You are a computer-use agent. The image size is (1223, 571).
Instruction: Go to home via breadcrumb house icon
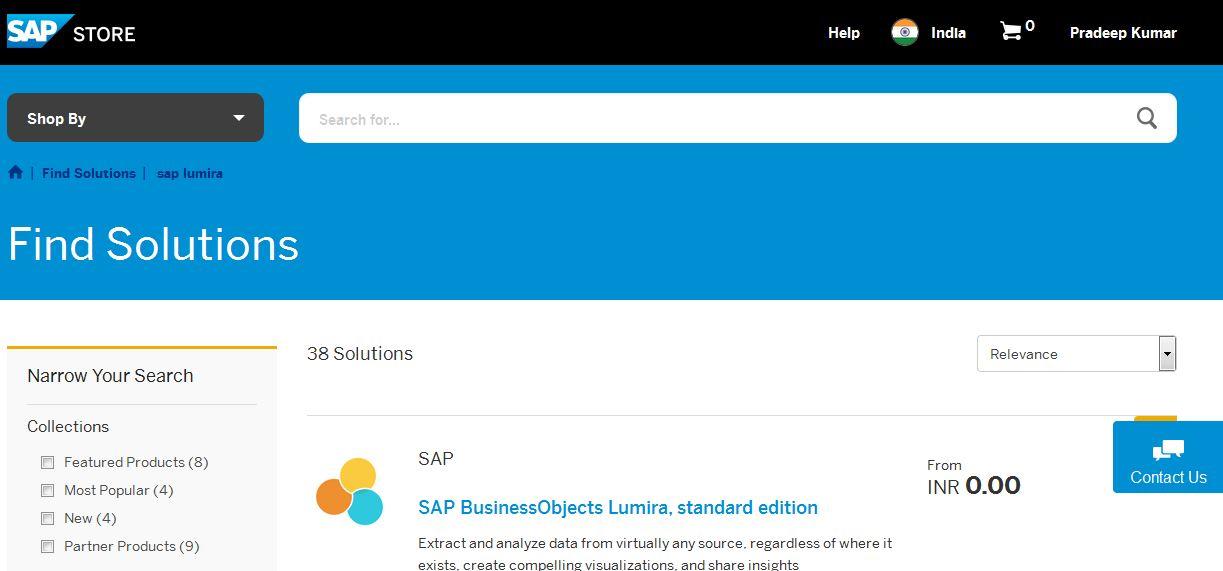(16, 172)
